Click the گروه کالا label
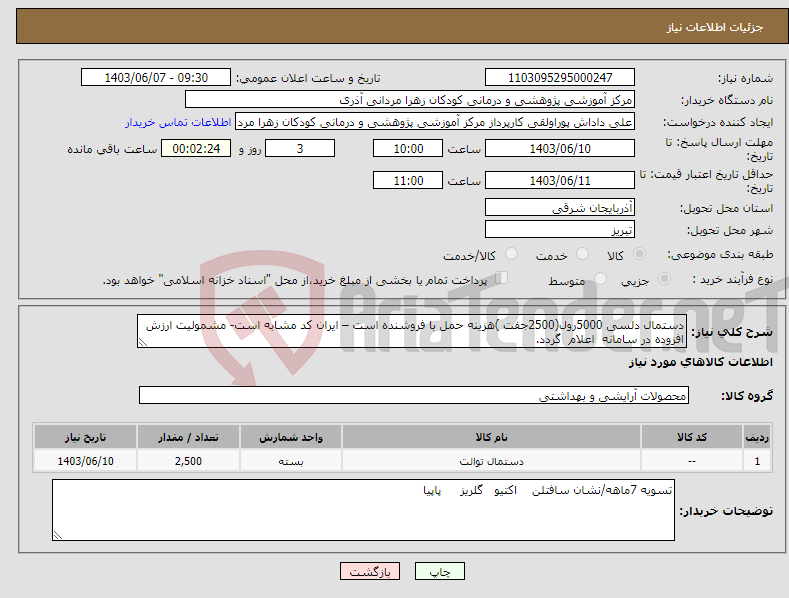Screen dimensions: 789x598 (747, 396)
